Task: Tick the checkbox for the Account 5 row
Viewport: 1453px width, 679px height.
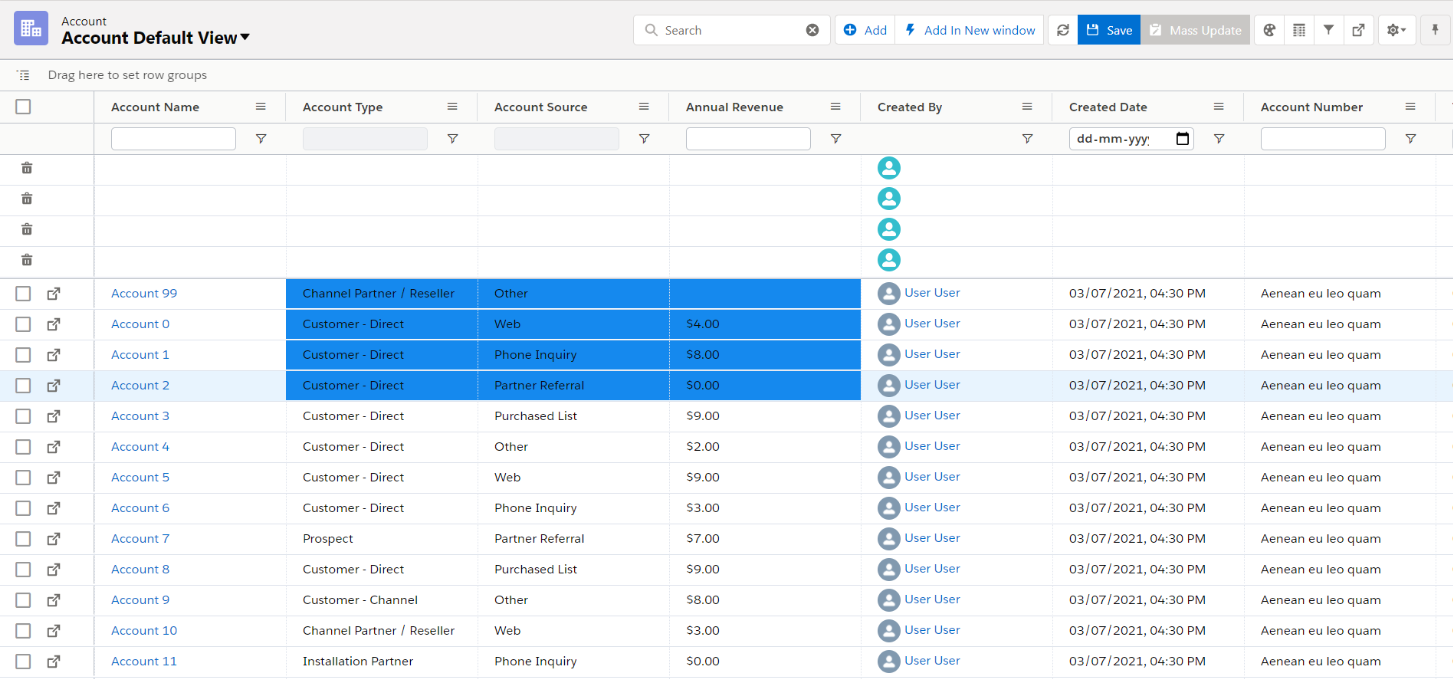Action: click(x=23, y=477)
